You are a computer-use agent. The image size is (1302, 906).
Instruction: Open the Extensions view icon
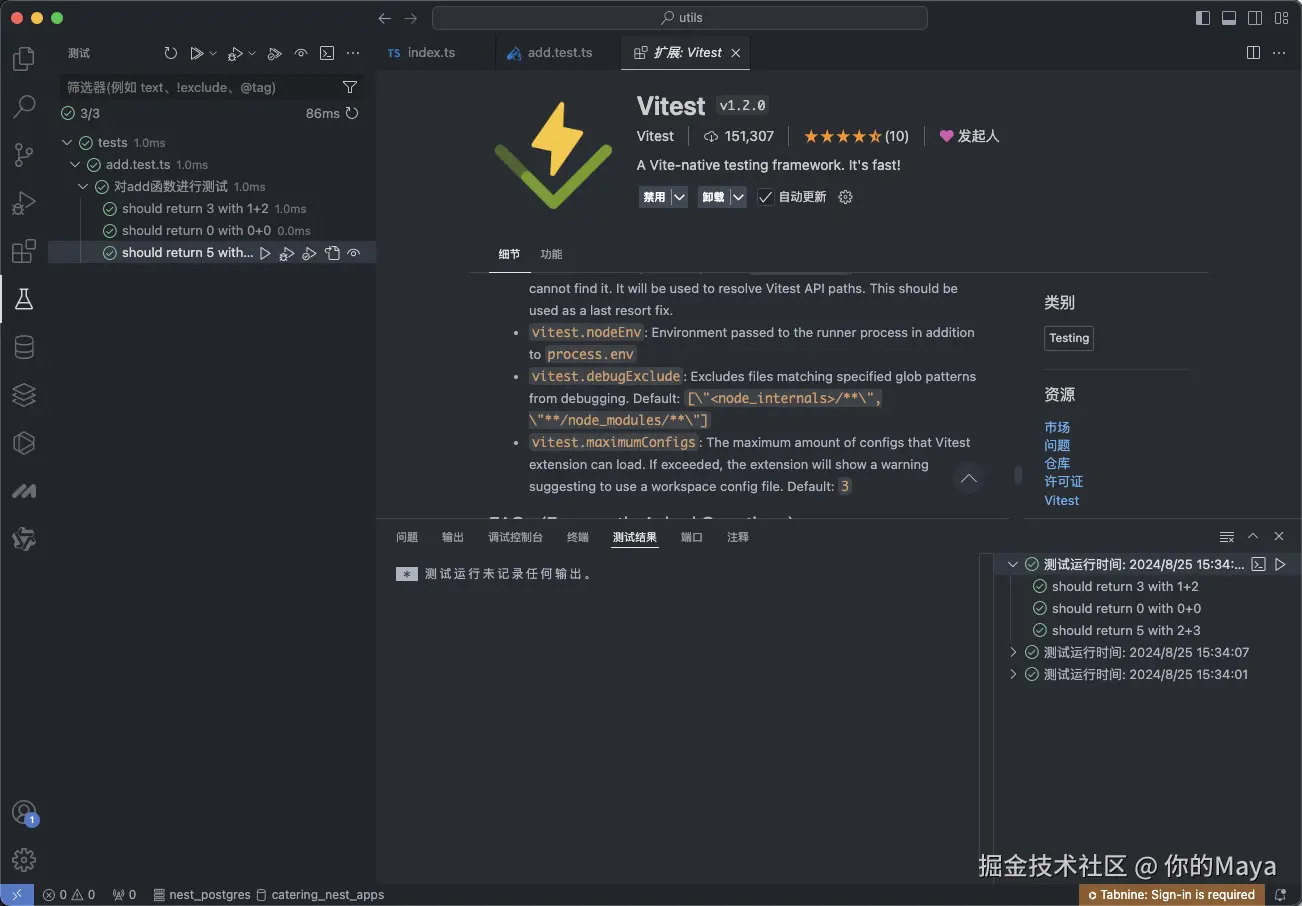[23, 251]
